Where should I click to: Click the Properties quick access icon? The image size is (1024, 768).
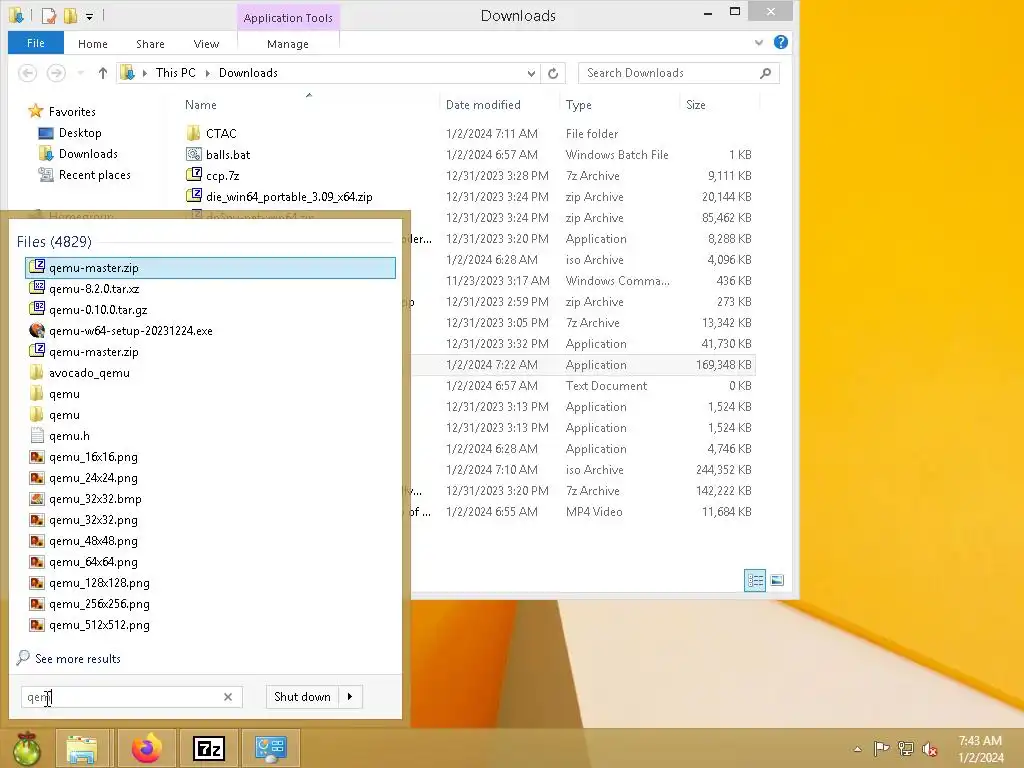point(48,16)
